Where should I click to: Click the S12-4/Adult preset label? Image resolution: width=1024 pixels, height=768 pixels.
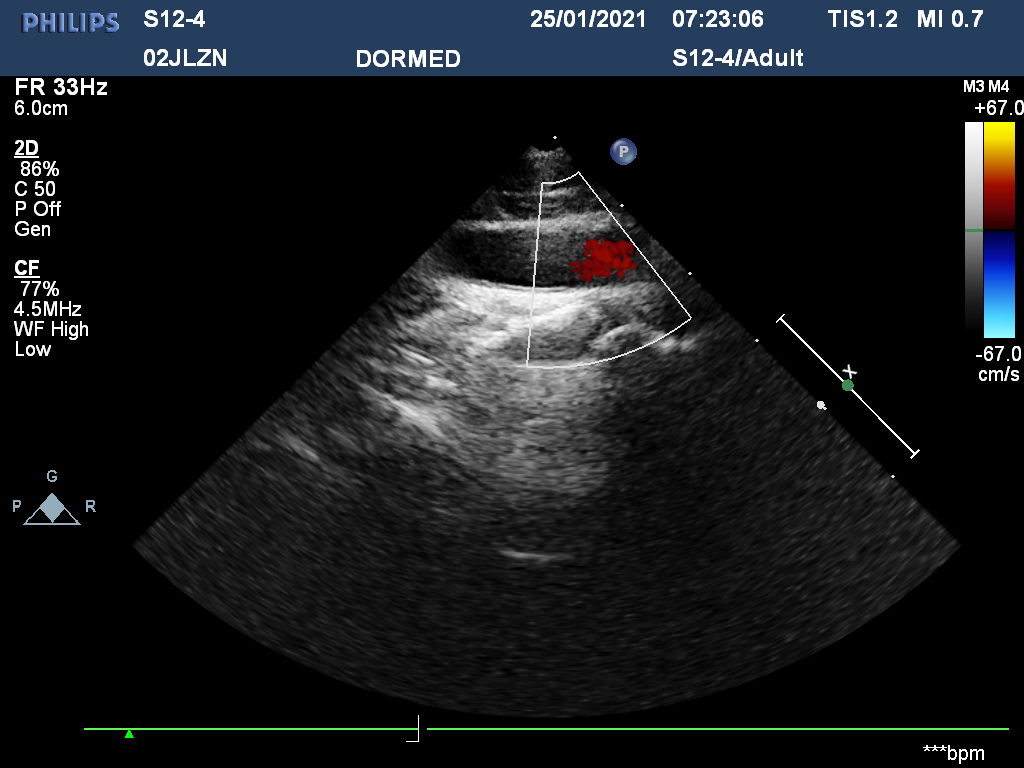[x=738, y=58]
